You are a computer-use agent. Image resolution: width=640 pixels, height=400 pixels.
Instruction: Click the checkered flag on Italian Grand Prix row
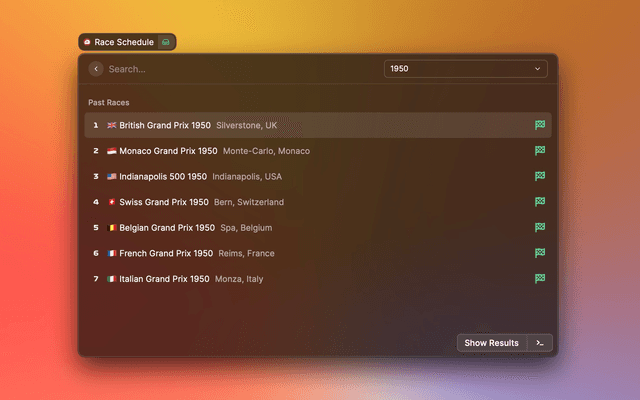click(x=540, y=279)
